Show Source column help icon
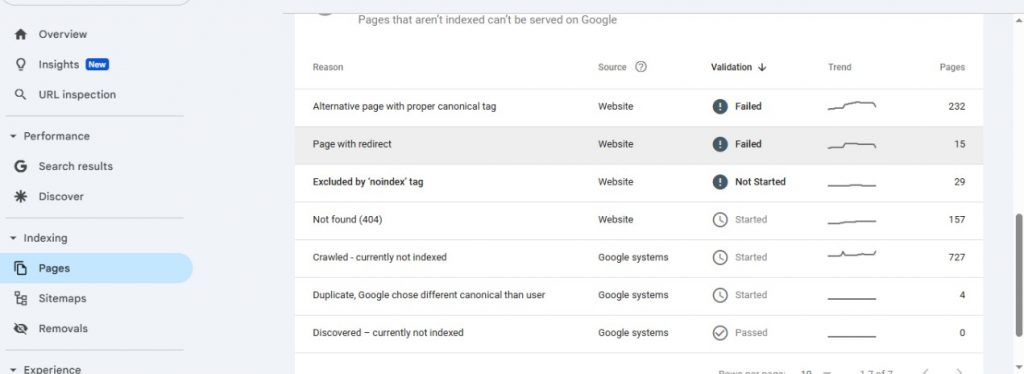 coord(641,67)
